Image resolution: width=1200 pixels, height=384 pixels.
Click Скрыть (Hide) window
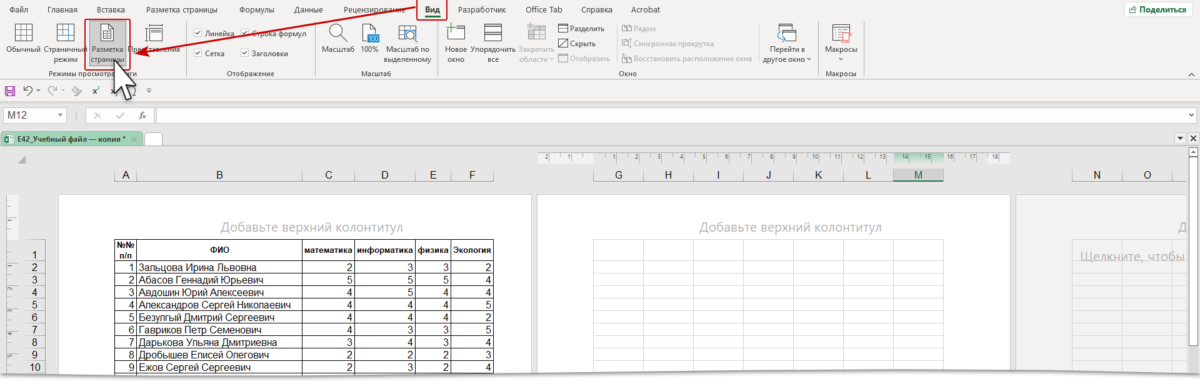(577, 44)
